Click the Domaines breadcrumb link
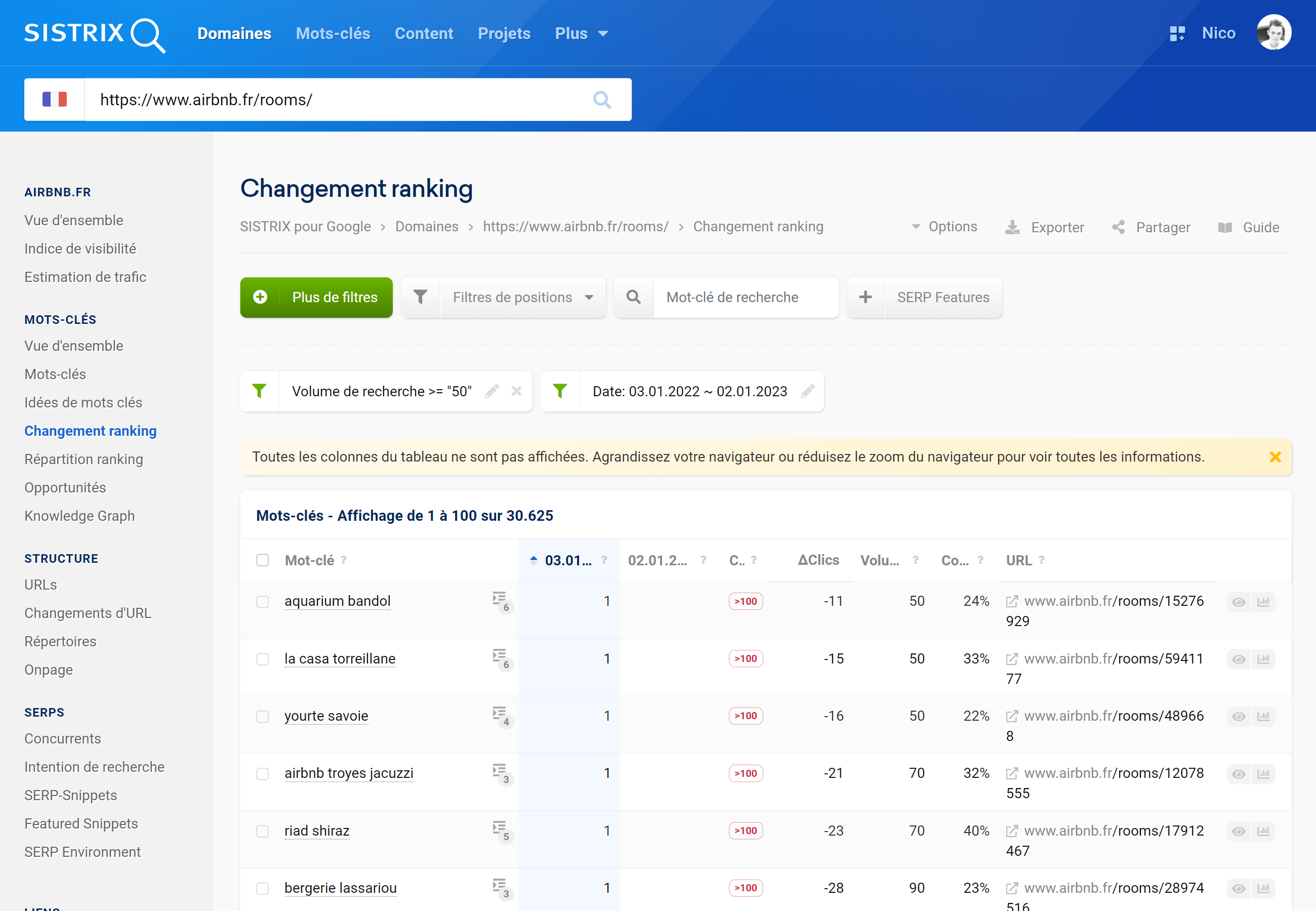 point(427,227)
